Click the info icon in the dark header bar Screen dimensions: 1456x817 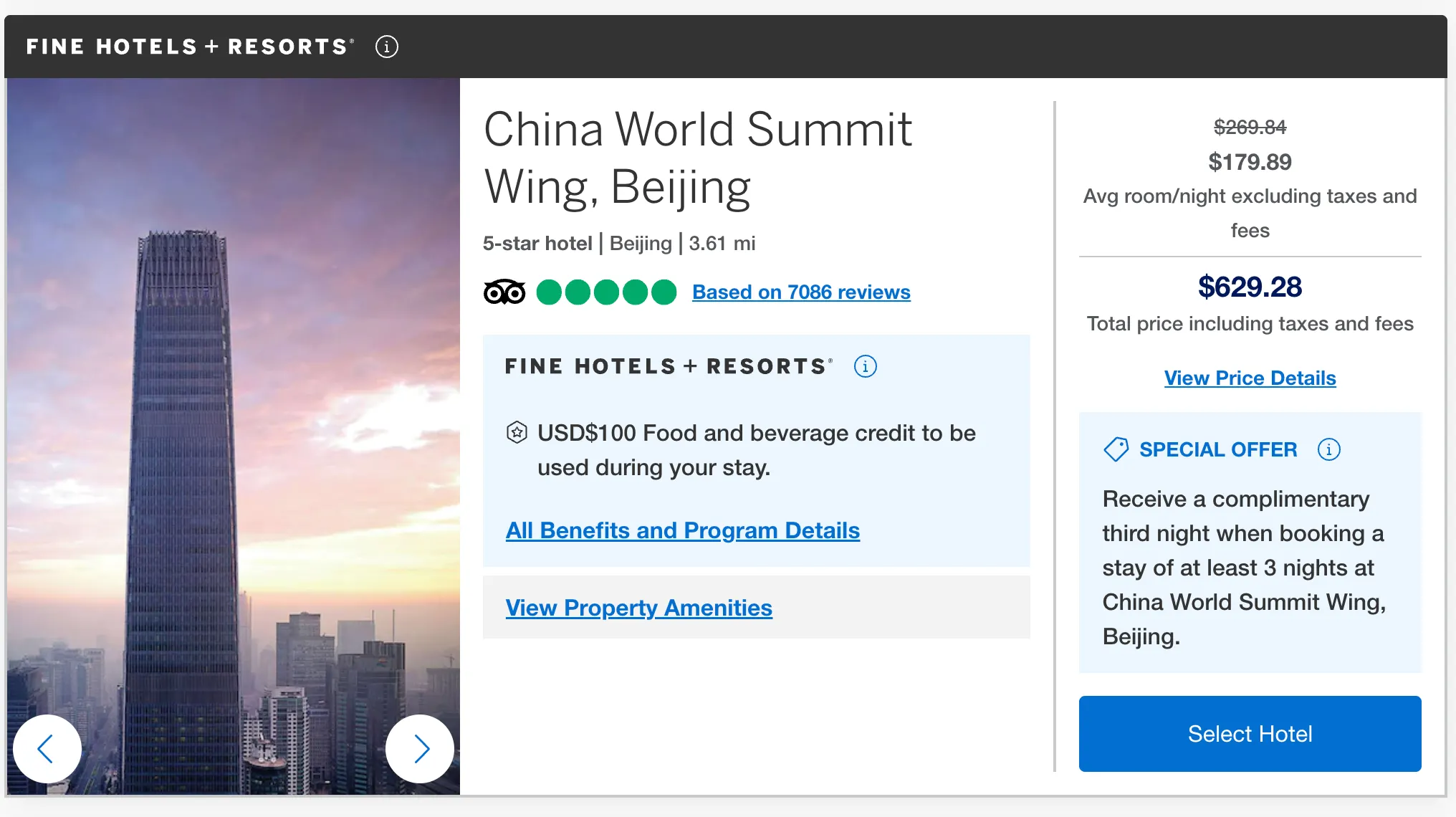pyautogui.click(x=387, y=47)
